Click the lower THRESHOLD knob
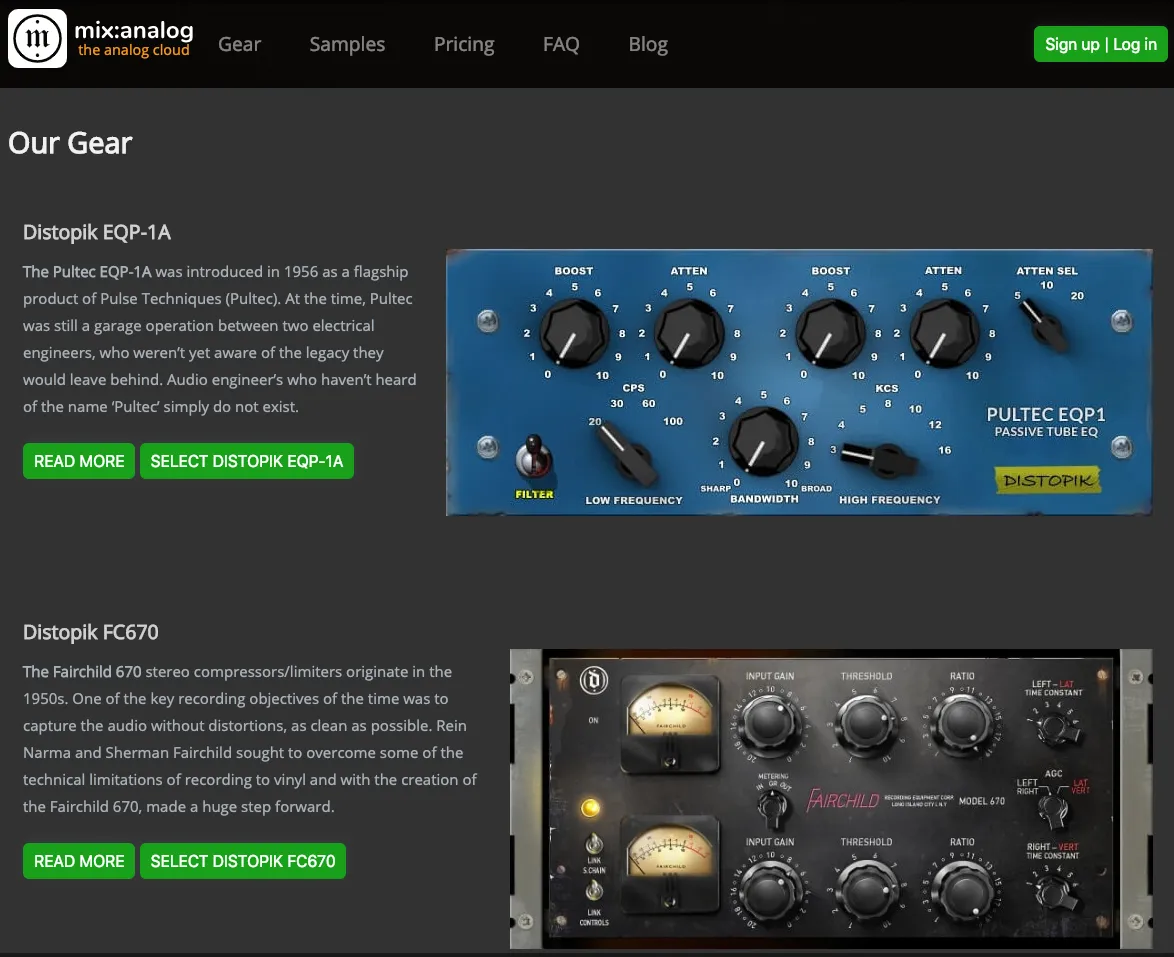This screenshot has width=1174, height=957. [866, 891]
